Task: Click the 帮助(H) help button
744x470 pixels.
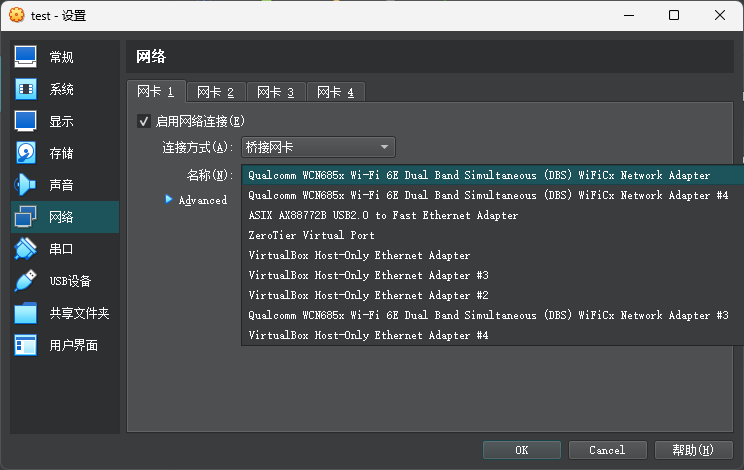Action: pyautogui.click(x=695, y=450)
